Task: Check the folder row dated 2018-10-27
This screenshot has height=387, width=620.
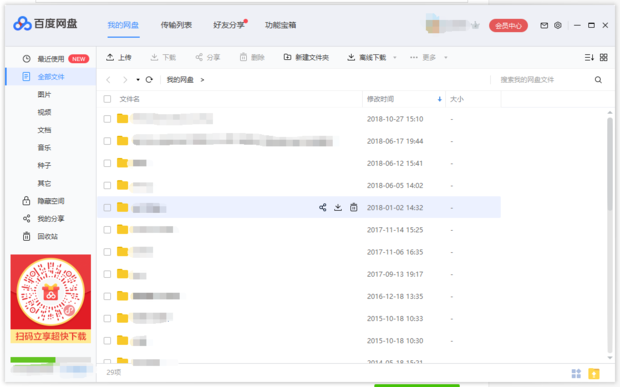Action: click(x=107, y=119)
